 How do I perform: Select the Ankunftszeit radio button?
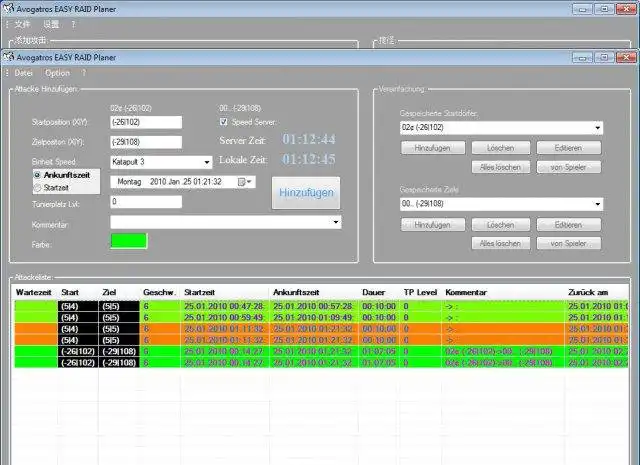tap(38, 175)
